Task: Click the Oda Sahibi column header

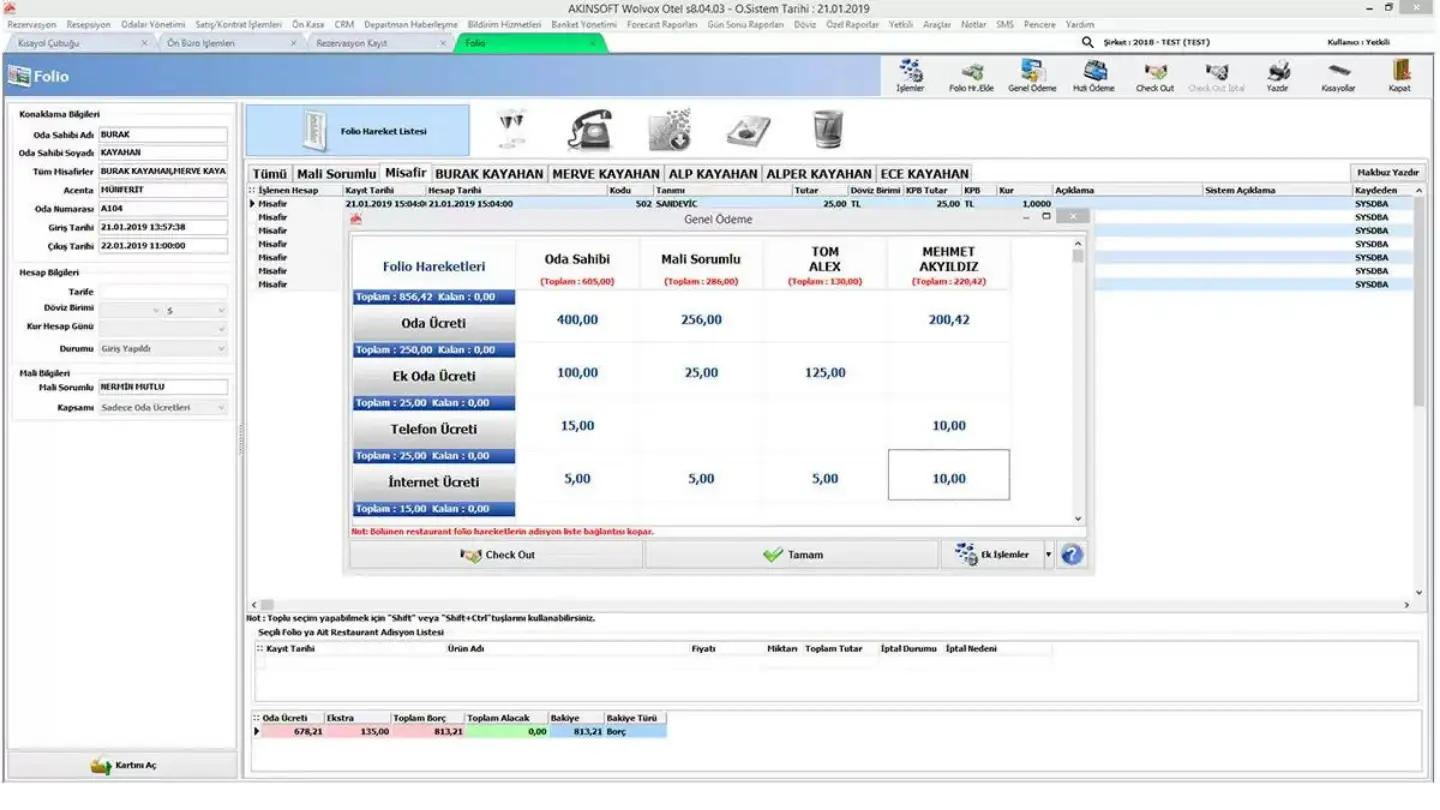Action: point(577,265)
